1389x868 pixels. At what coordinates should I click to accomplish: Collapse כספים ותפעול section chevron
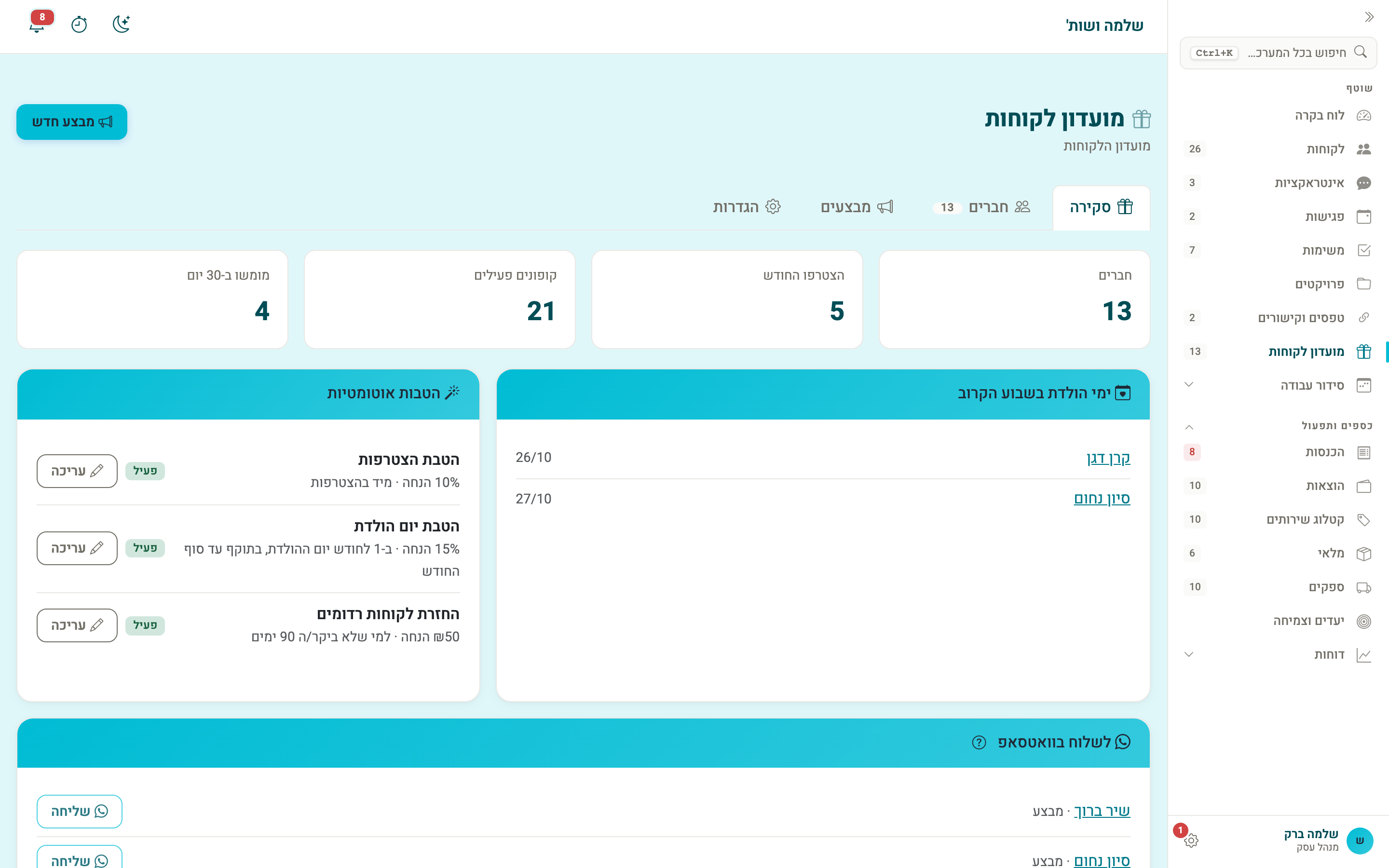pos(1189,427)
